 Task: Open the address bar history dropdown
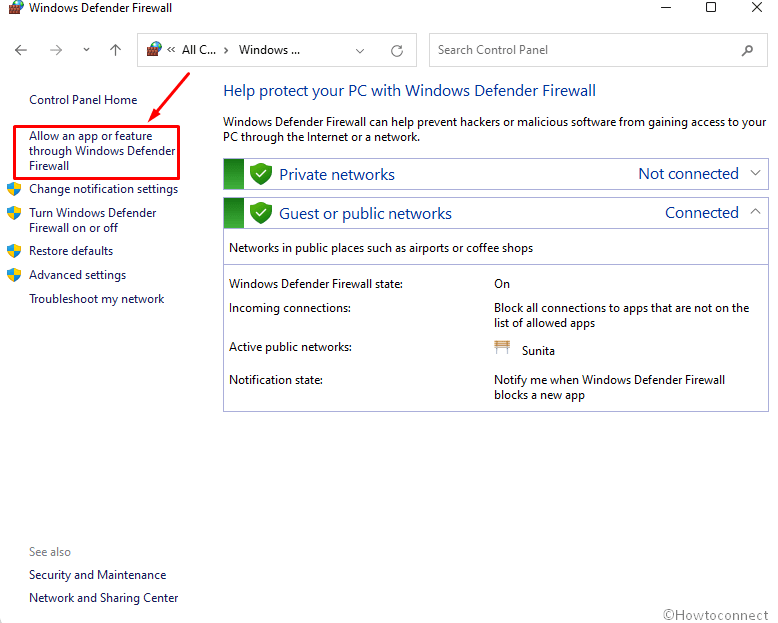point(360,51)
